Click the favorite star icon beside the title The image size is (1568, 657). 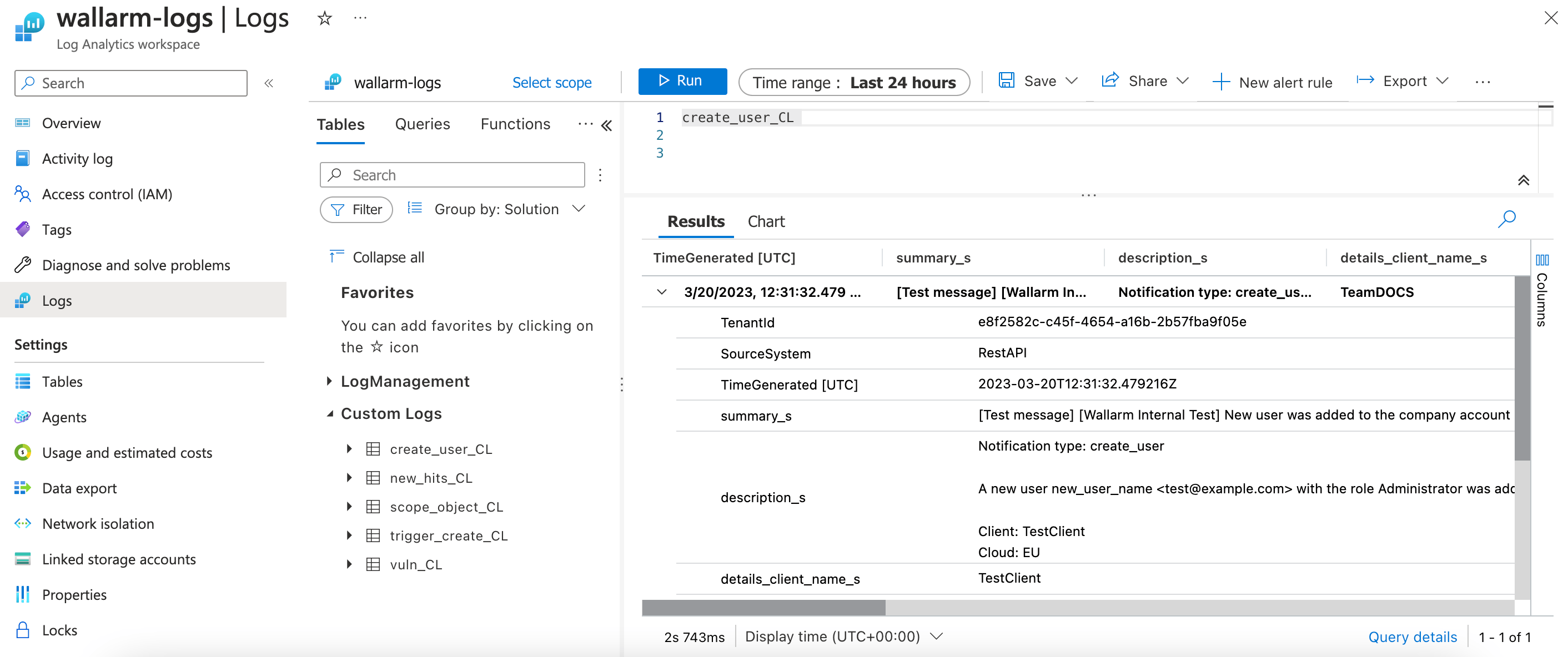324,18
